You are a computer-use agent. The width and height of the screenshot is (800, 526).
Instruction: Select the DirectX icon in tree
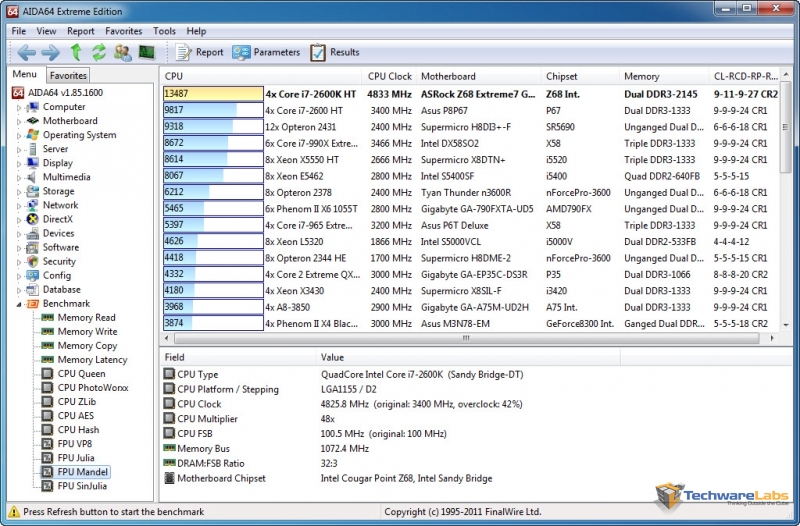pos(33,219)
